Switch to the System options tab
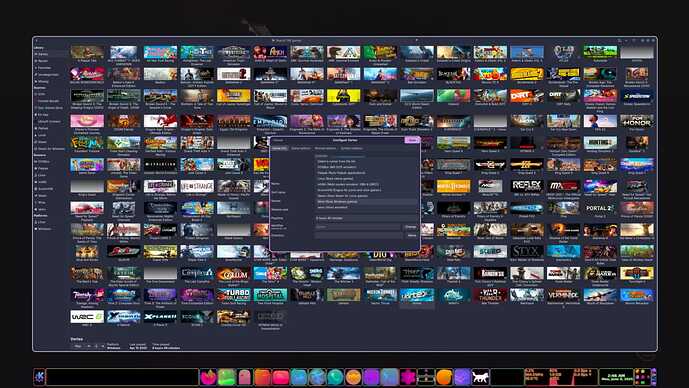 point(352,149)
